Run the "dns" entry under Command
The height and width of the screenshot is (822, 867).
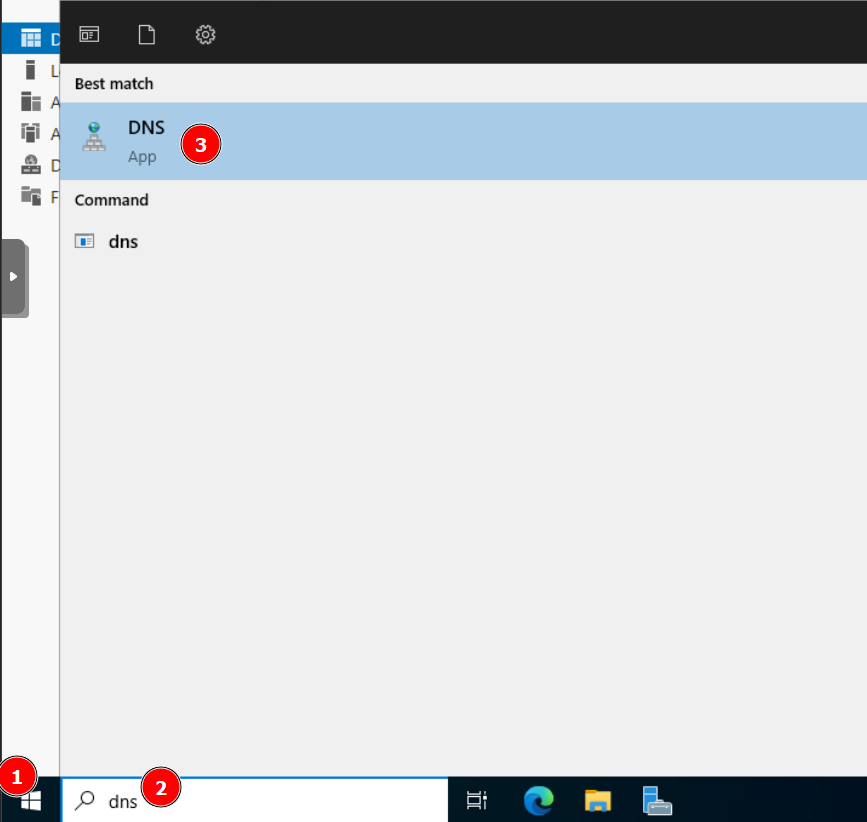tap(123, 241)
